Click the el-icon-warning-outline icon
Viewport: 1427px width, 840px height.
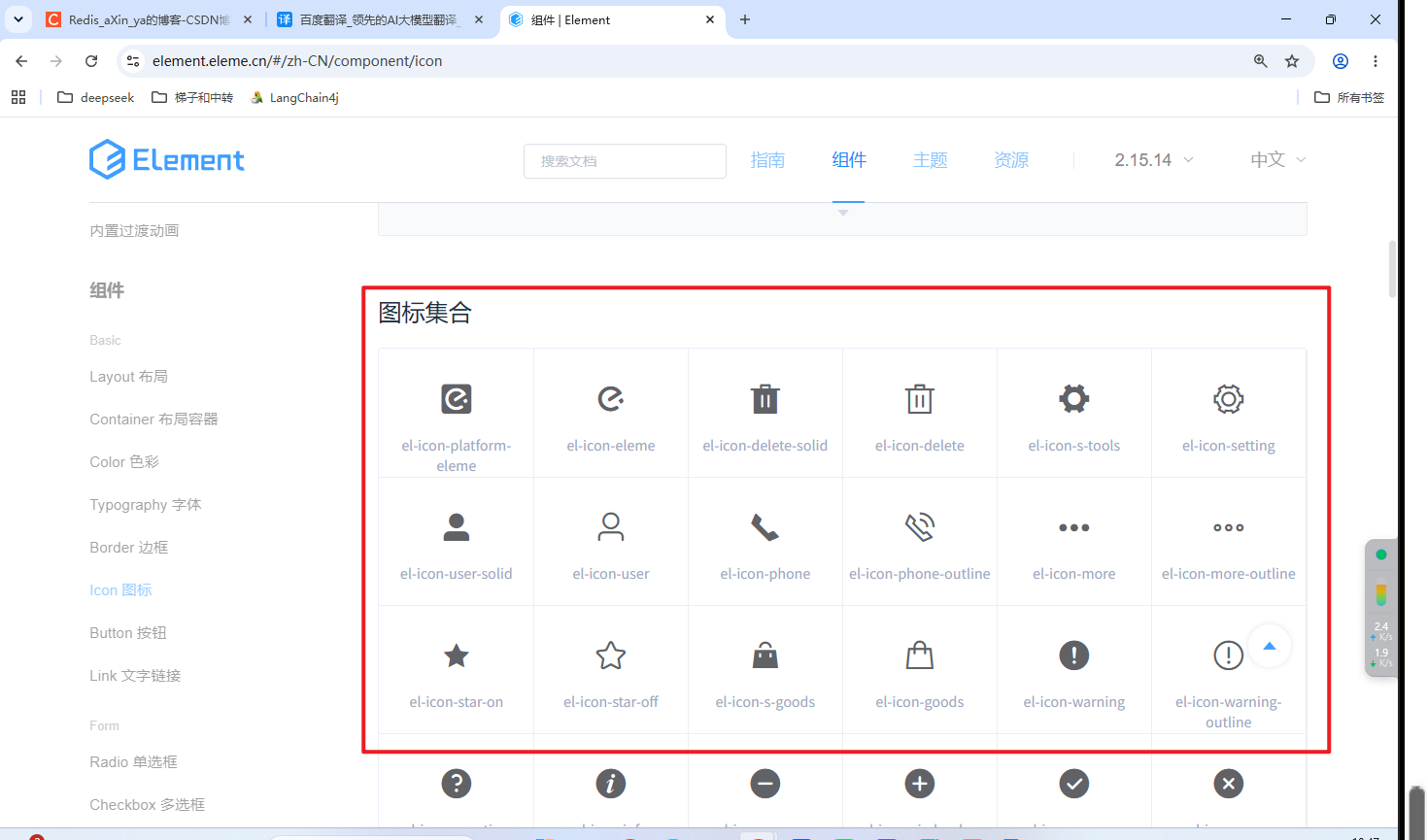point(1229,655)
